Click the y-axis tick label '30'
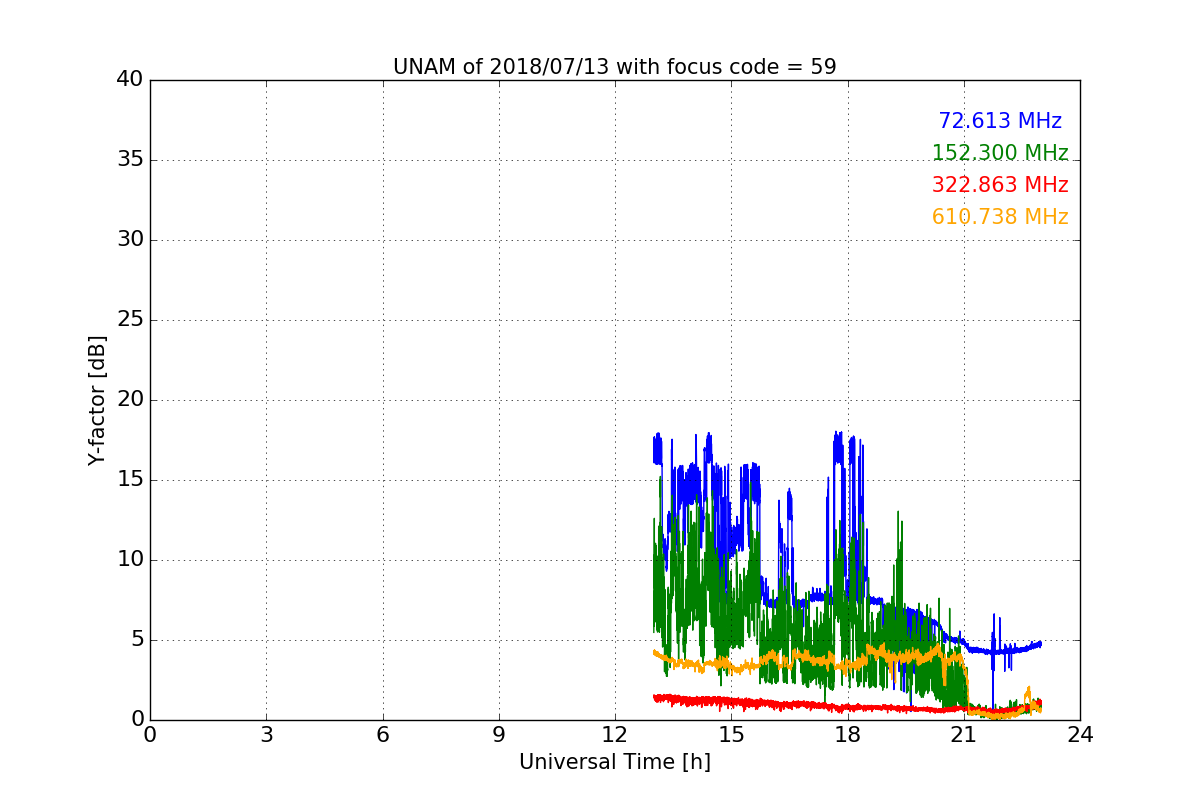The height and width of the screenshot is (800, 1200). tap(130, 240)
